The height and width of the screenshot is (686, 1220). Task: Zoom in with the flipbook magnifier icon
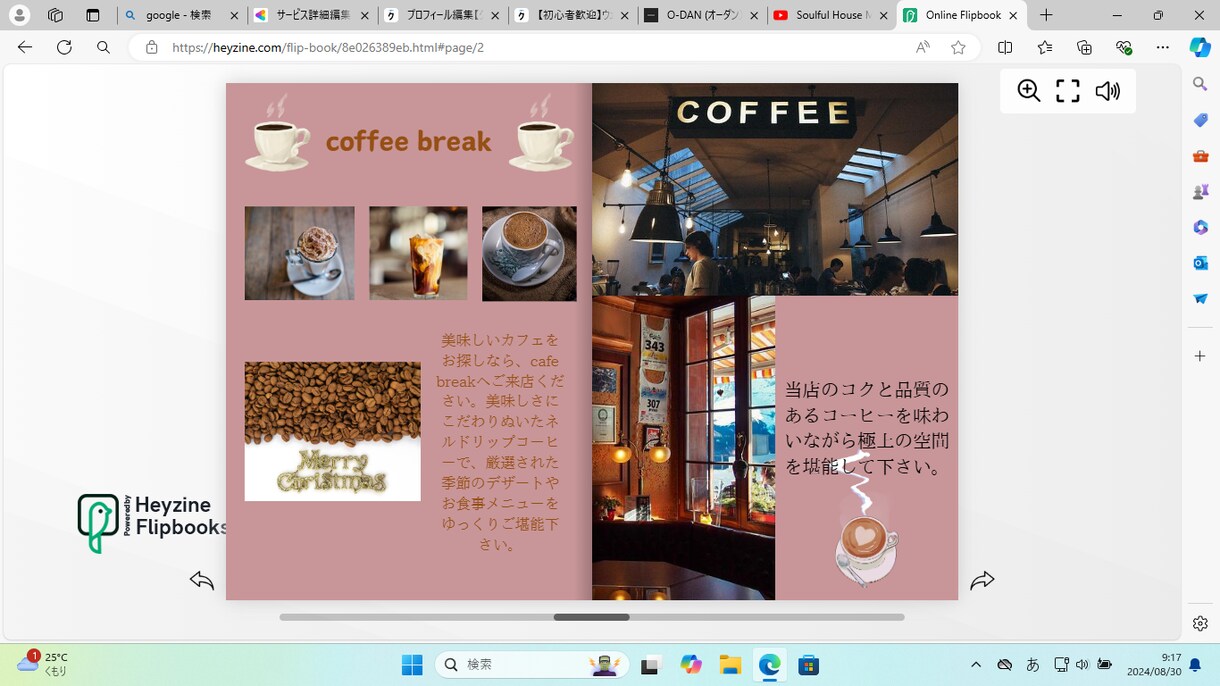click(x=1028, y=91)
